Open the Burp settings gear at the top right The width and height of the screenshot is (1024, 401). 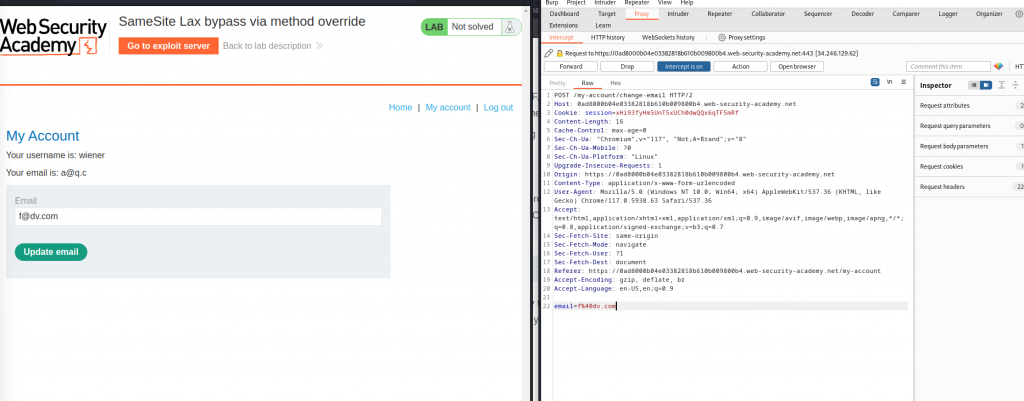coord(1019,14)
